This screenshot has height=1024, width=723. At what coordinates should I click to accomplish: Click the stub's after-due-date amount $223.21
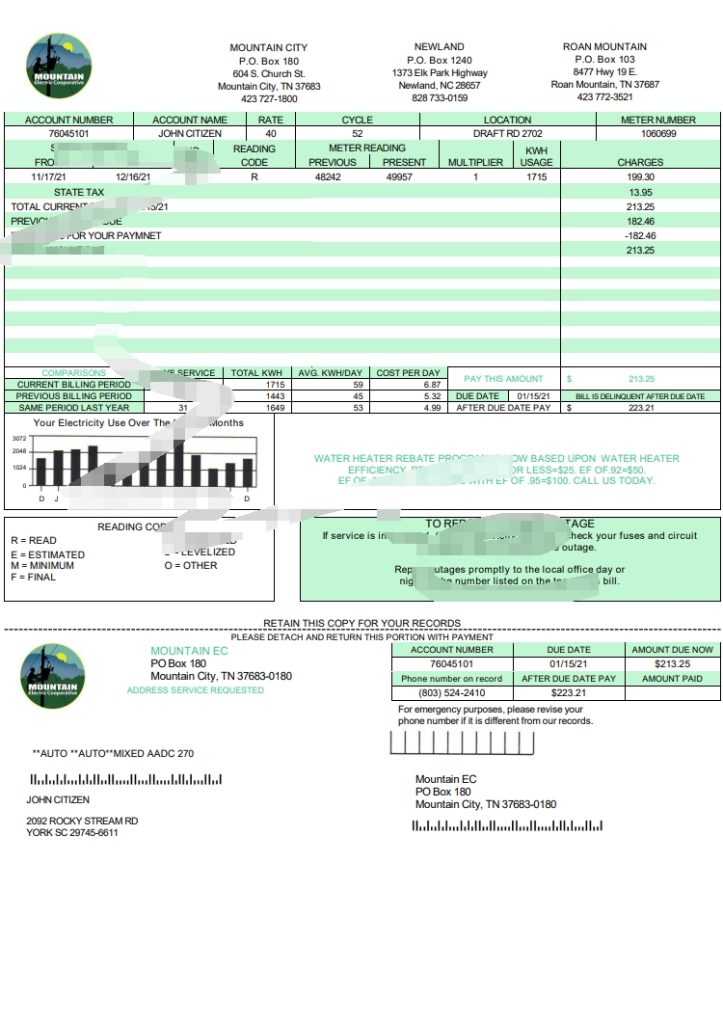pyautogui.click(x=568, y=693)
